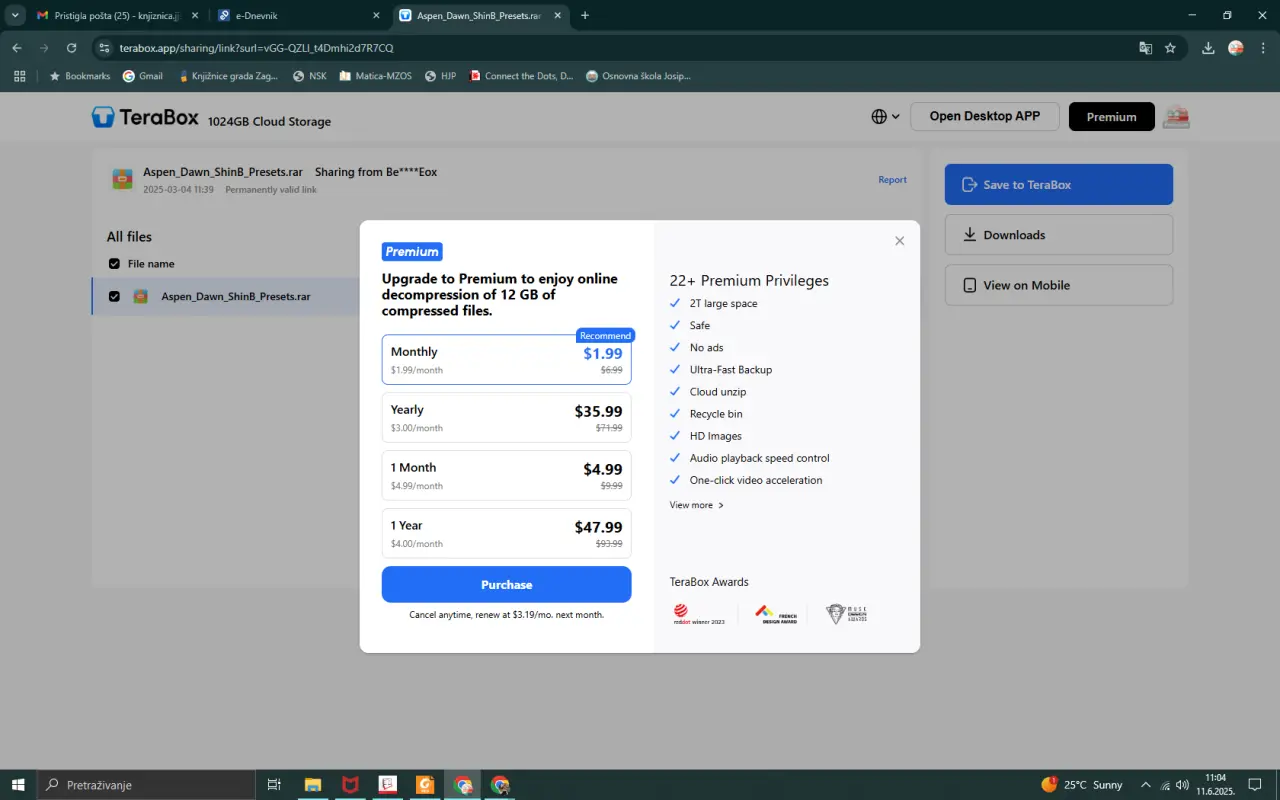
Task: Click the French Design Award logo
Action: click(x=776, y=614)
